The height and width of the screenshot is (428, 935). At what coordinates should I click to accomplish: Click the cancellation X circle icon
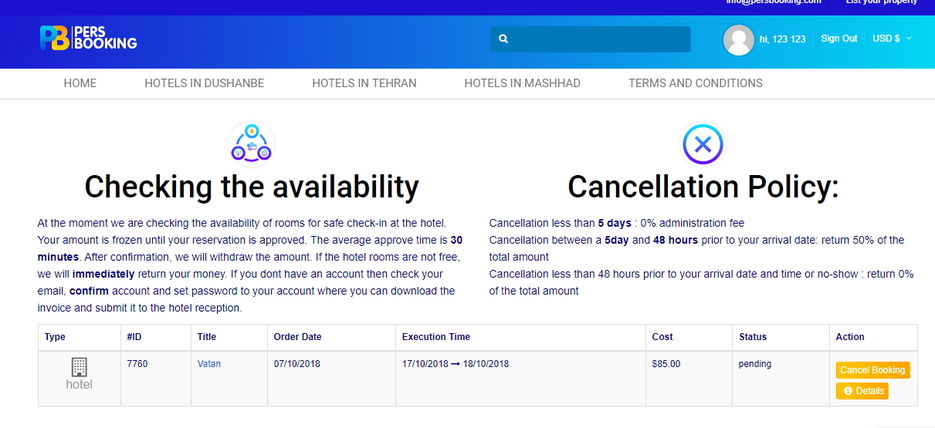702,144
